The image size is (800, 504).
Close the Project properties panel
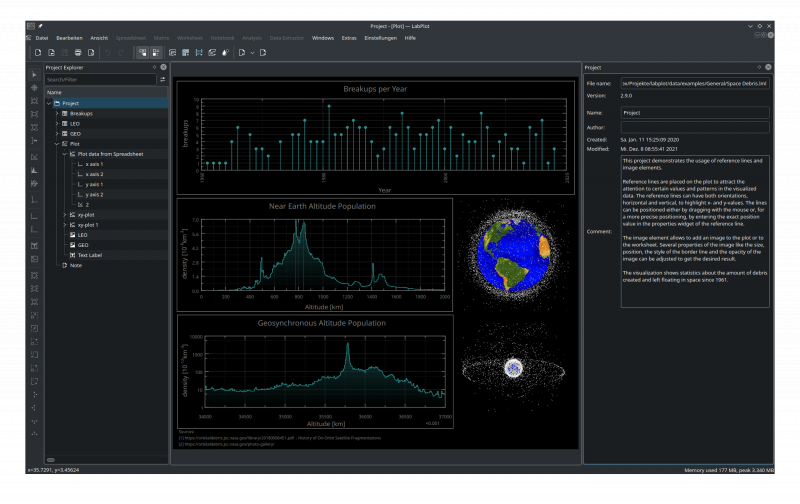click(x=768, y=67)
